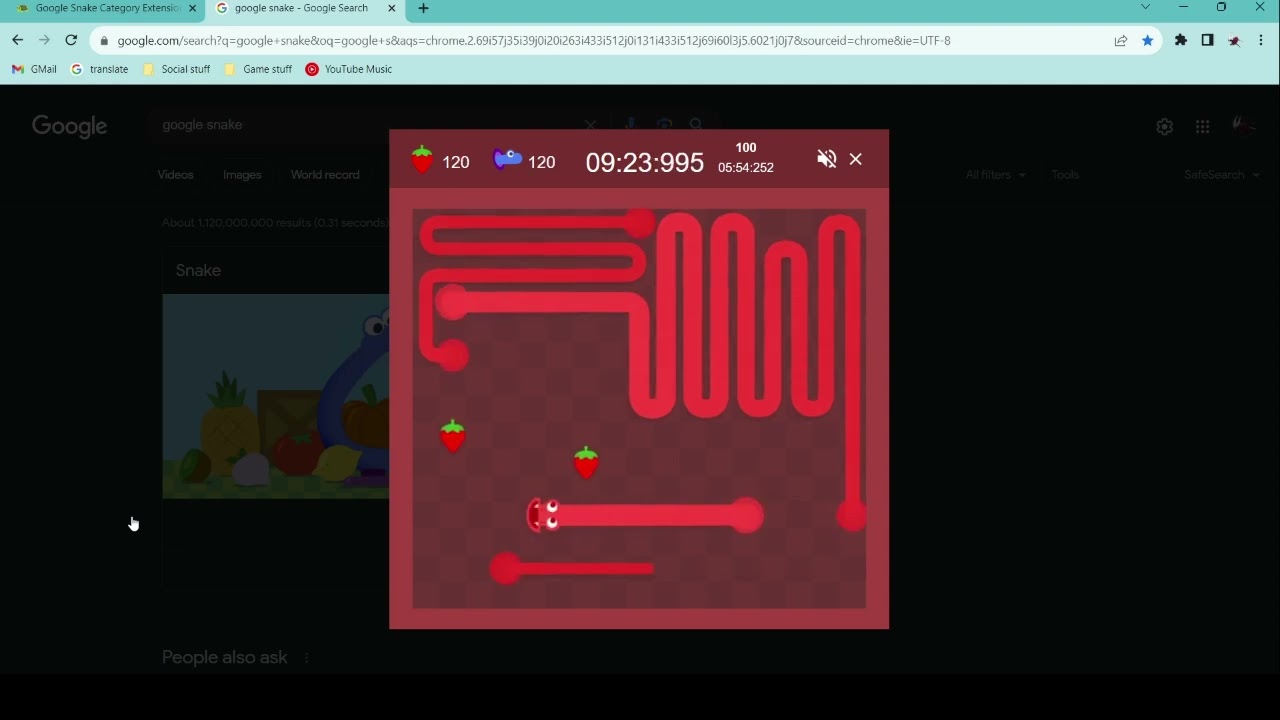1280x720 pixels.
Task: View site information lock icon
Action: tap(104, 41)
